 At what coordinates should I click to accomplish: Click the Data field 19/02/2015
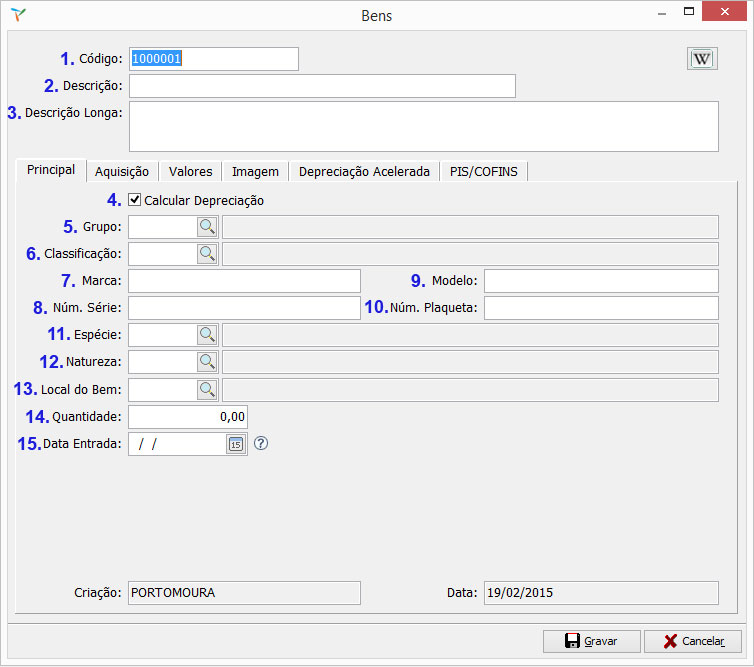[x=601, y=593]
